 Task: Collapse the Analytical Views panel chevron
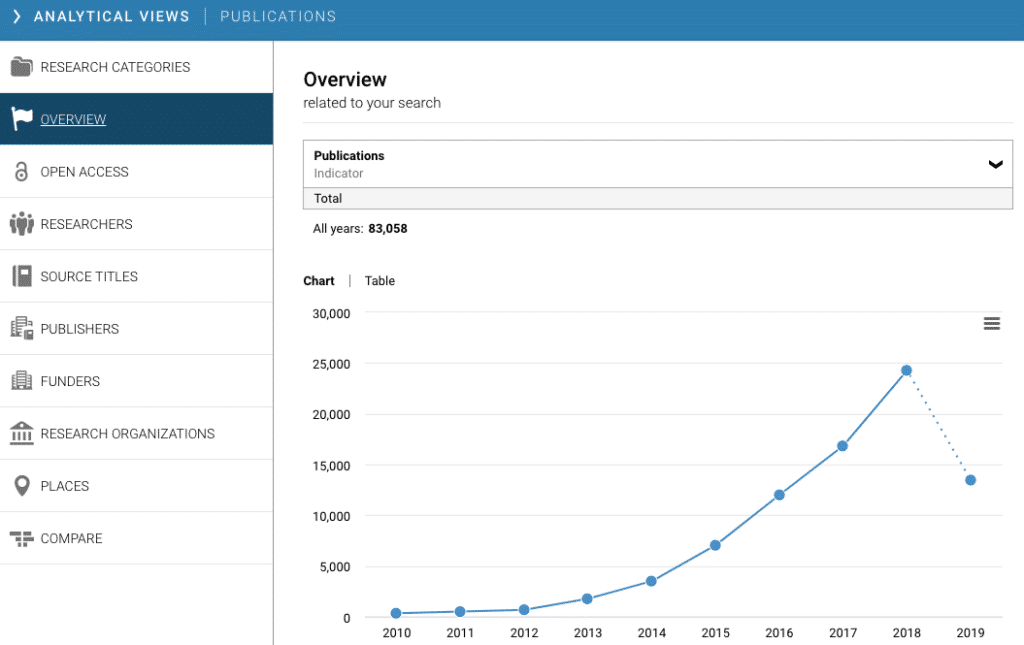click(16, 16)
